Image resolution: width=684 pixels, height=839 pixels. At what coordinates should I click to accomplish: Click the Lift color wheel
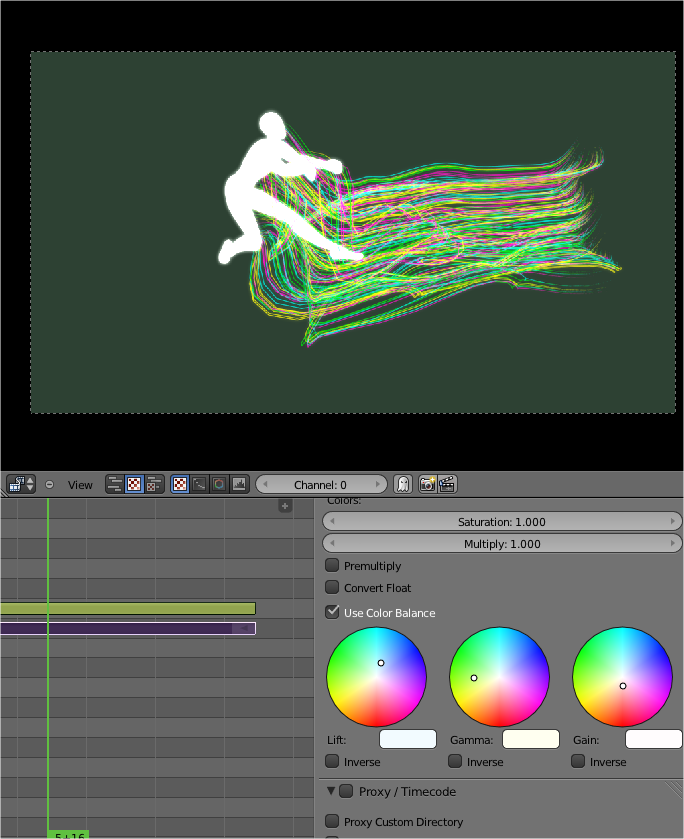pos(376,677)
